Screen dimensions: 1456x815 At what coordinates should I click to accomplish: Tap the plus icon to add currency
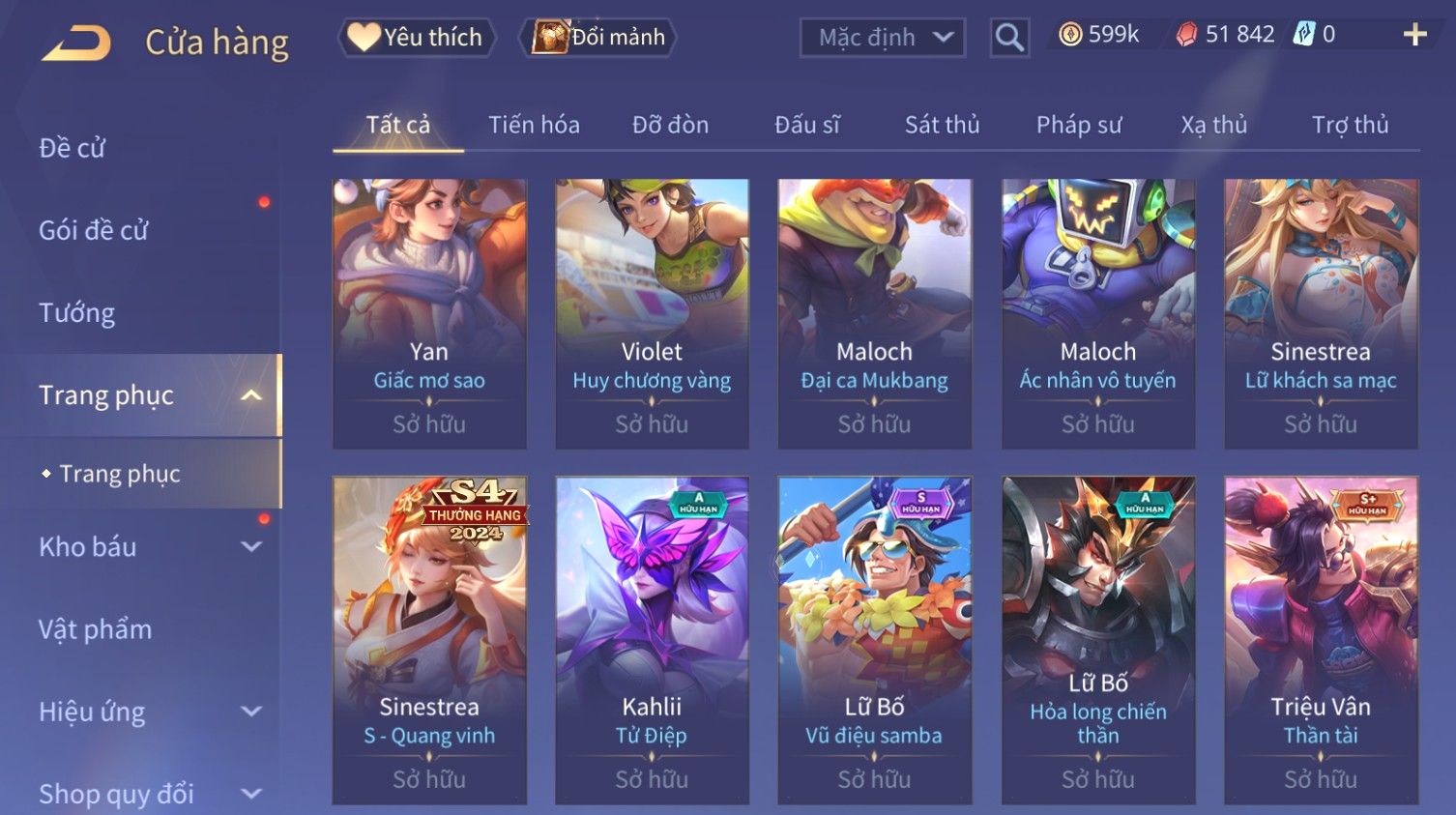tap(1414, 35)
